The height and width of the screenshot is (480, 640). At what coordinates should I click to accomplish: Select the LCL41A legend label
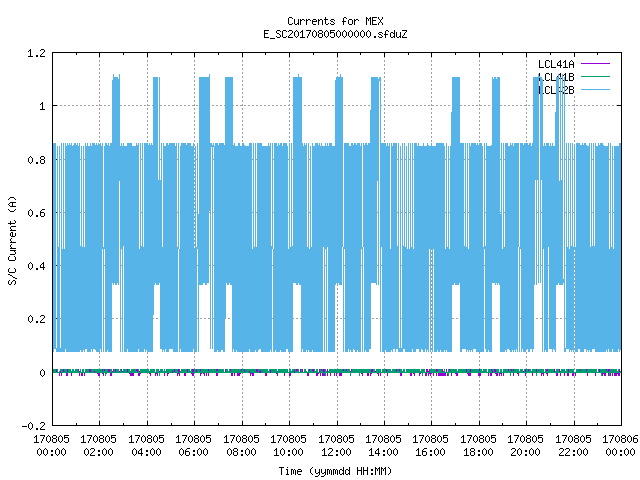pos(556,64)
